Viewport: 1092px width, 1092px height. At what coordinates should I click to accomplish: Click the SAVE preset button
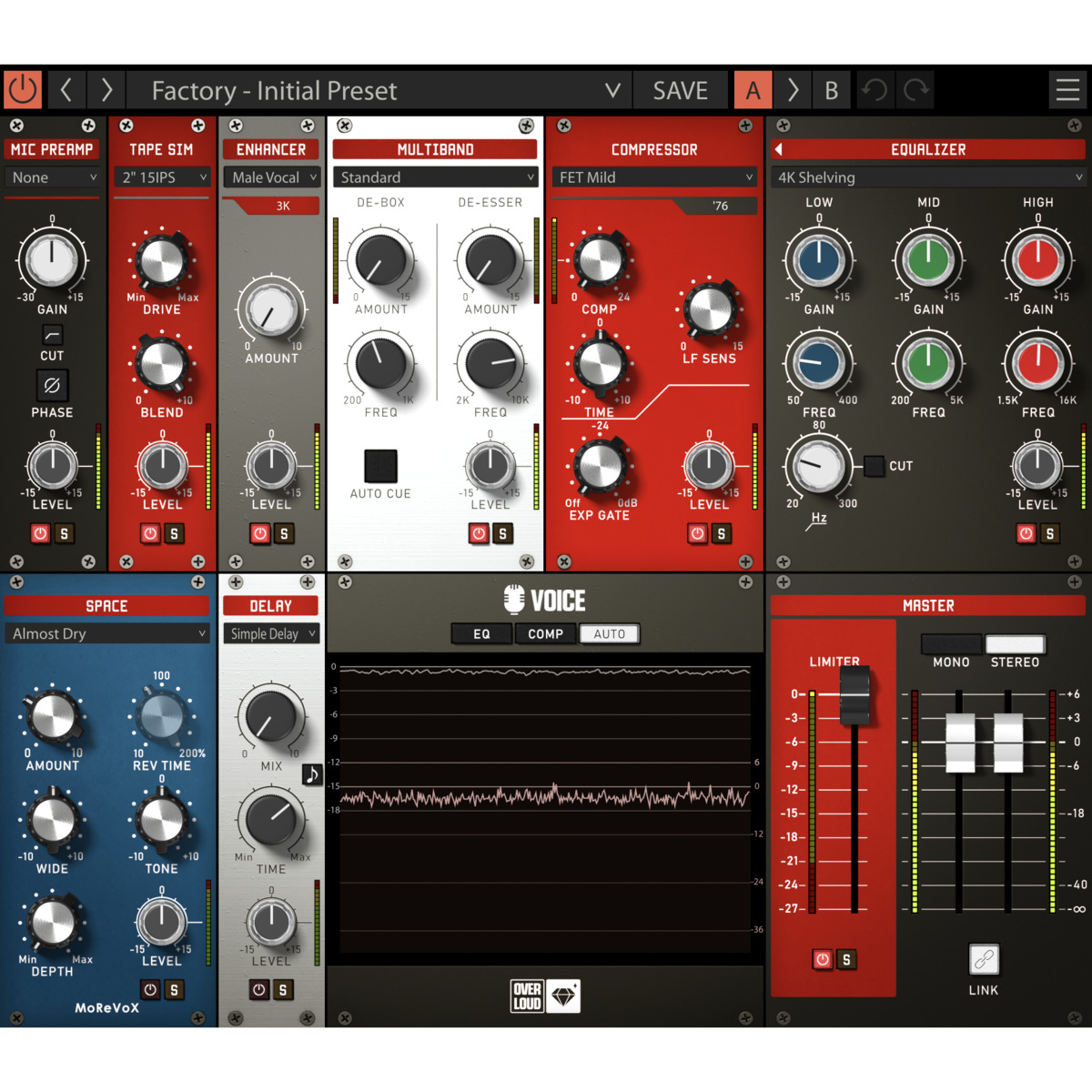pos(680,90)
